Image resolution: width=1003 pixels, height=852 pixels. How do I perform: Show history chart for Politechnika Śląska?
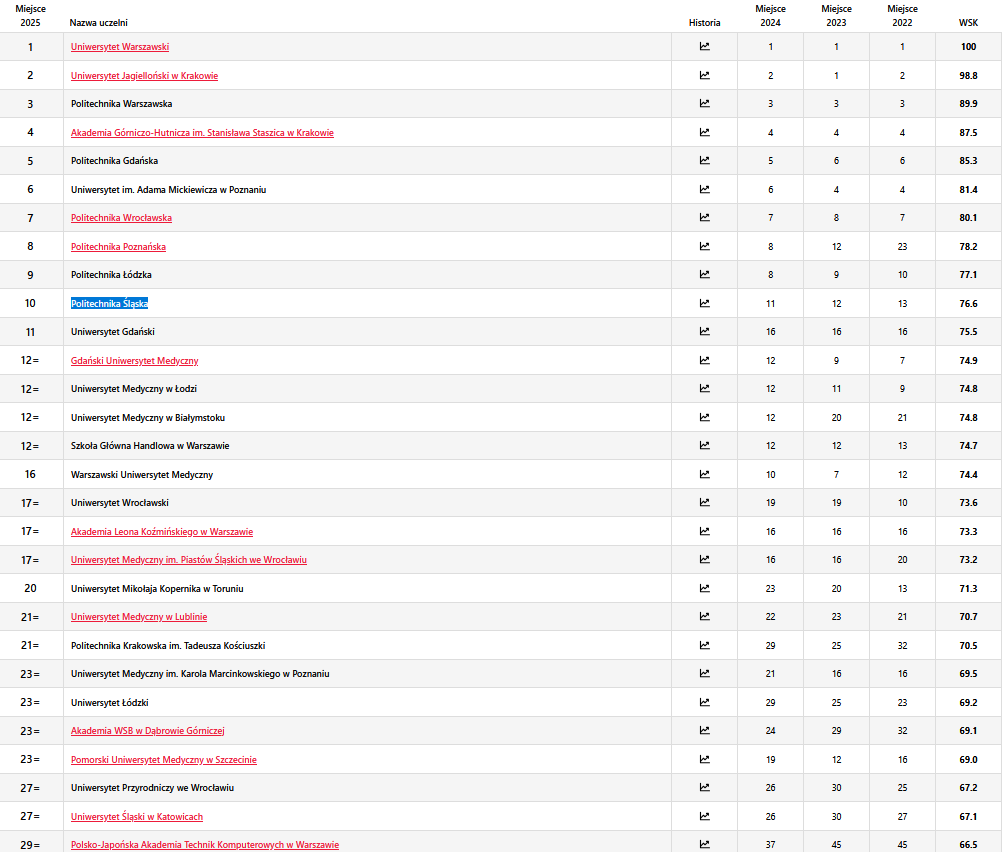(704, 303)
